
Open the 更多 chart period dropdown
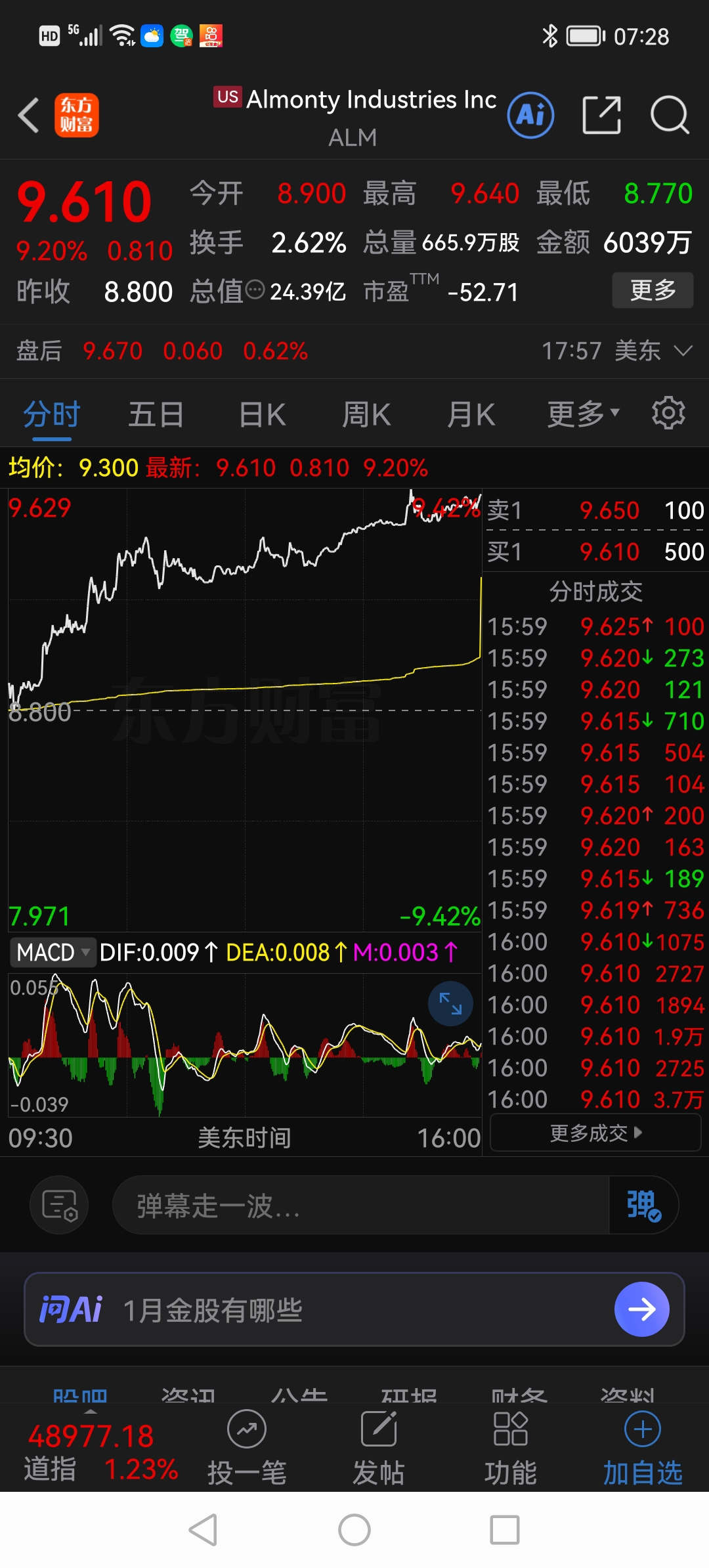(584, 415)
